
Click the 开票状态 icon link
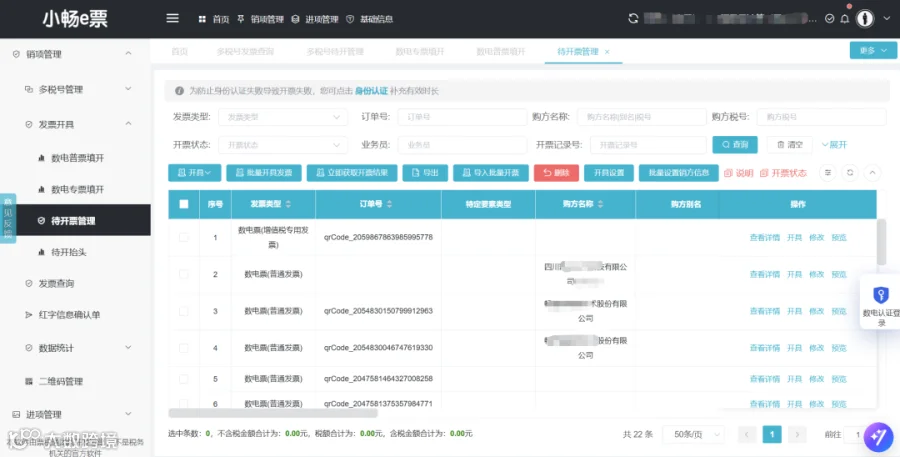click(783, 173)
